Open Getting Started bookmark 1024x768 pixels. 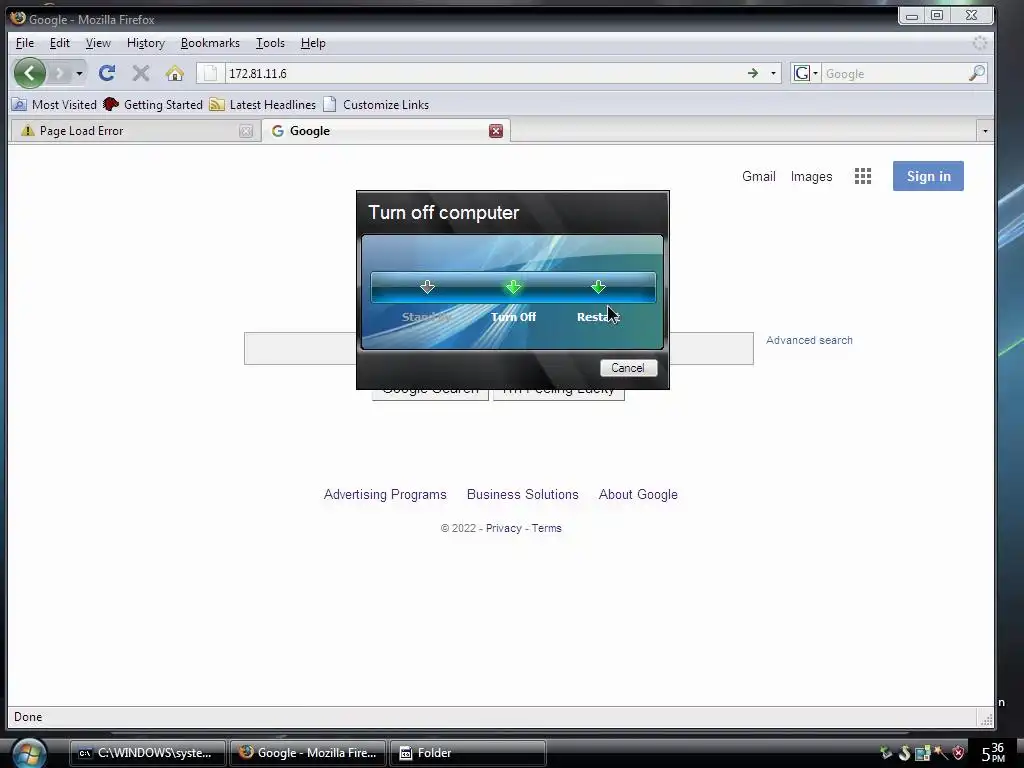tap(153, 104)
